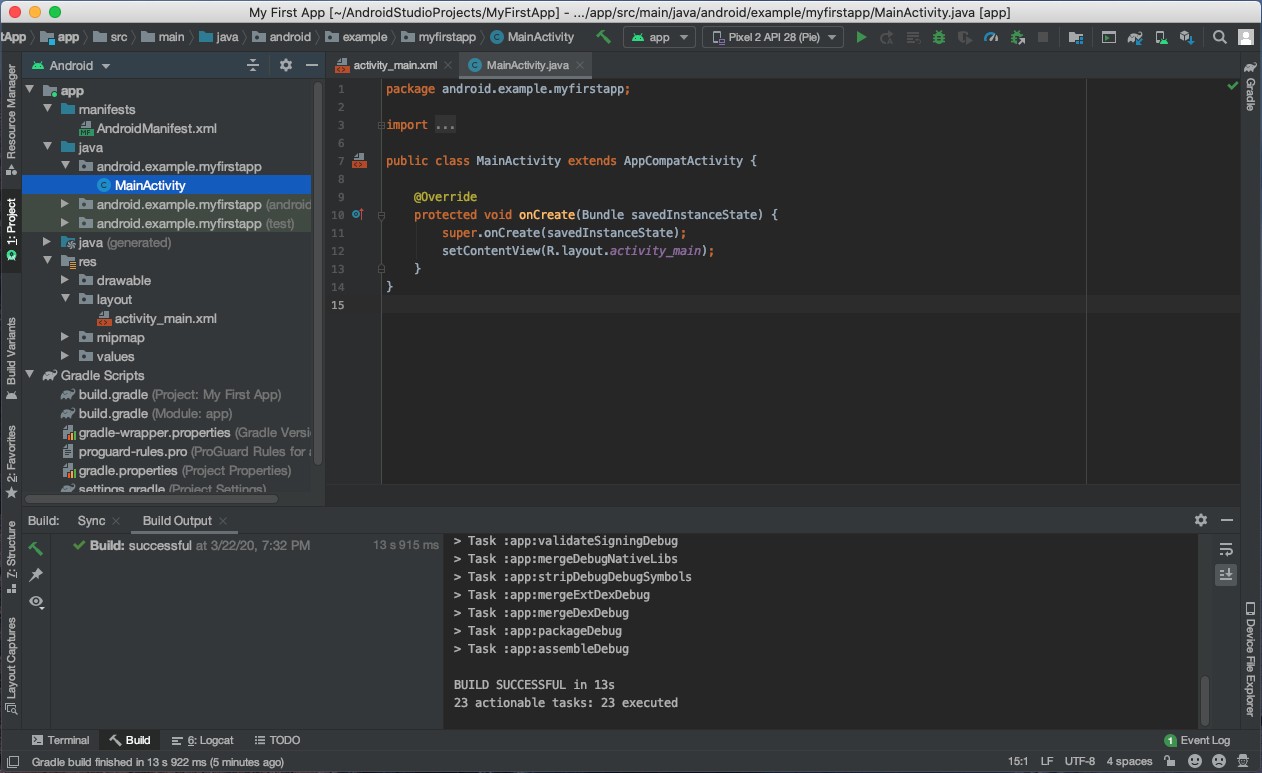Image resolution: width=1262 pixels, height=773 pixels.
Task: Switch to activity_main.xml editor tab
Action: tap(394, 65)
